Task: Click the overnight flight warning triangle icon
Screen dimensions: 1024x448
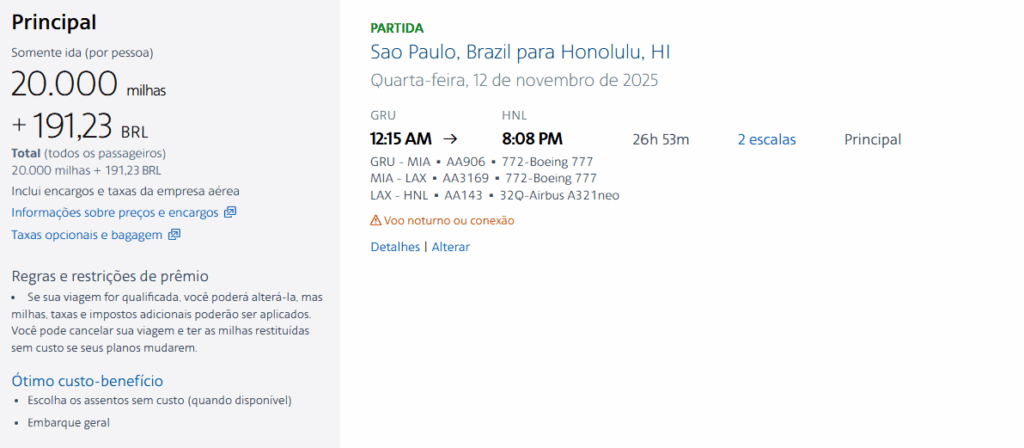Action: coord(376,220)
